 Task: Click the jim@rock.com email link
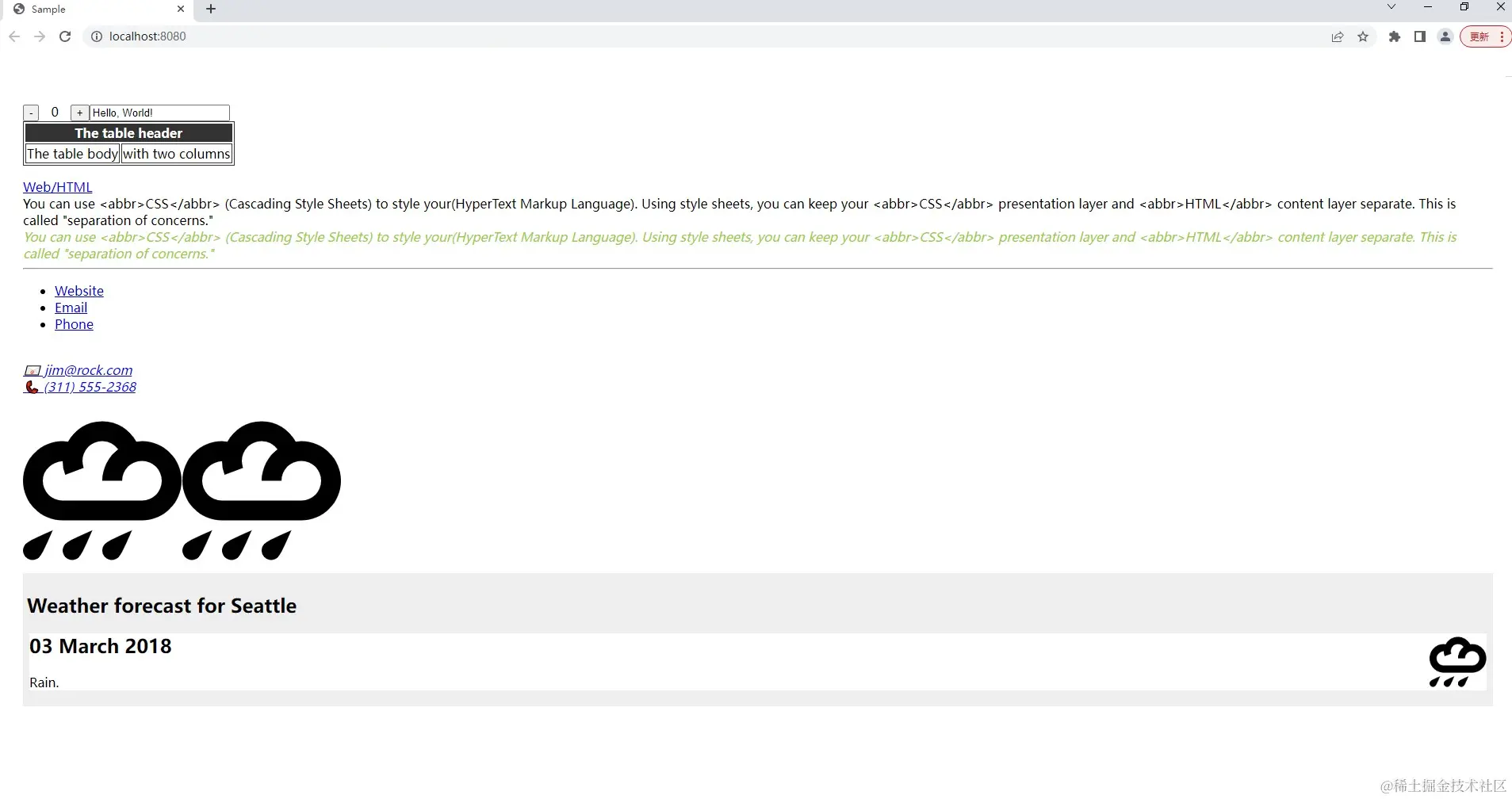point(88,370)
